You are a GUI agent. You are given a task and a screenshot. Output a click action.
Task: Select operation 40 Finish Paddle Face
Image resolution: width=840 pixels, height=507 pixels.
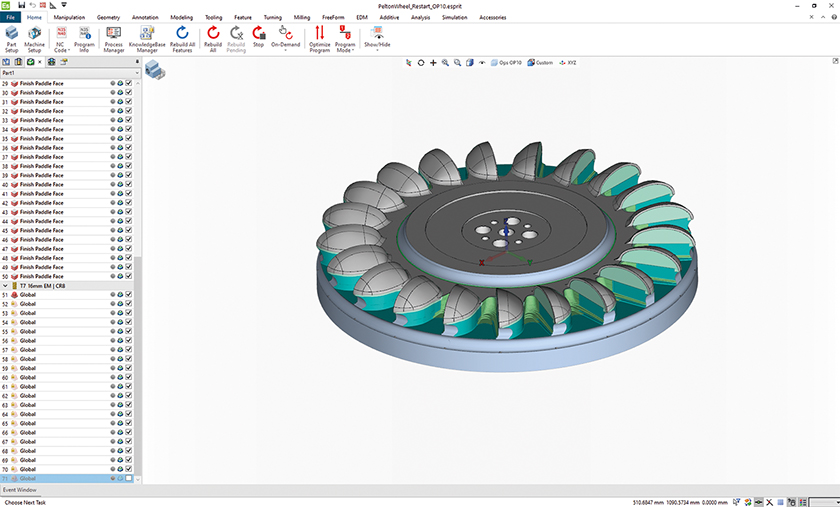pos(42,184)
